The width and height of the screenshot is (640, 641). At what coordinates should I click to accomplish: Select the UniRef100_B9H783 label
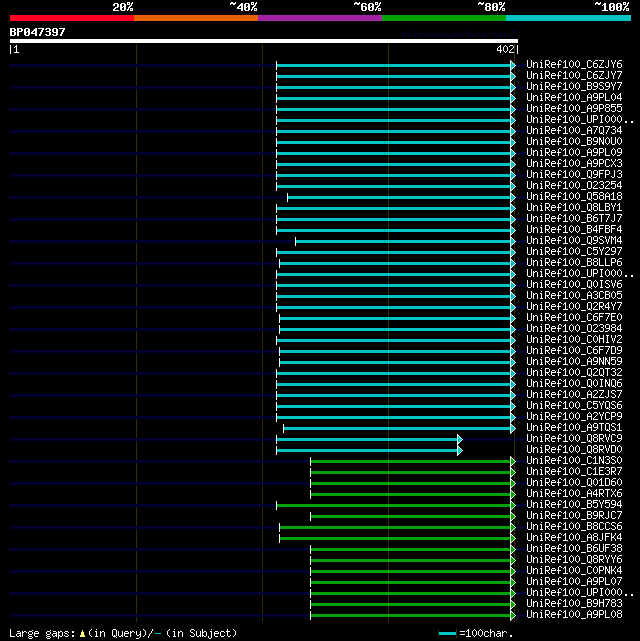pyautogui.click(x=574, y=603)
